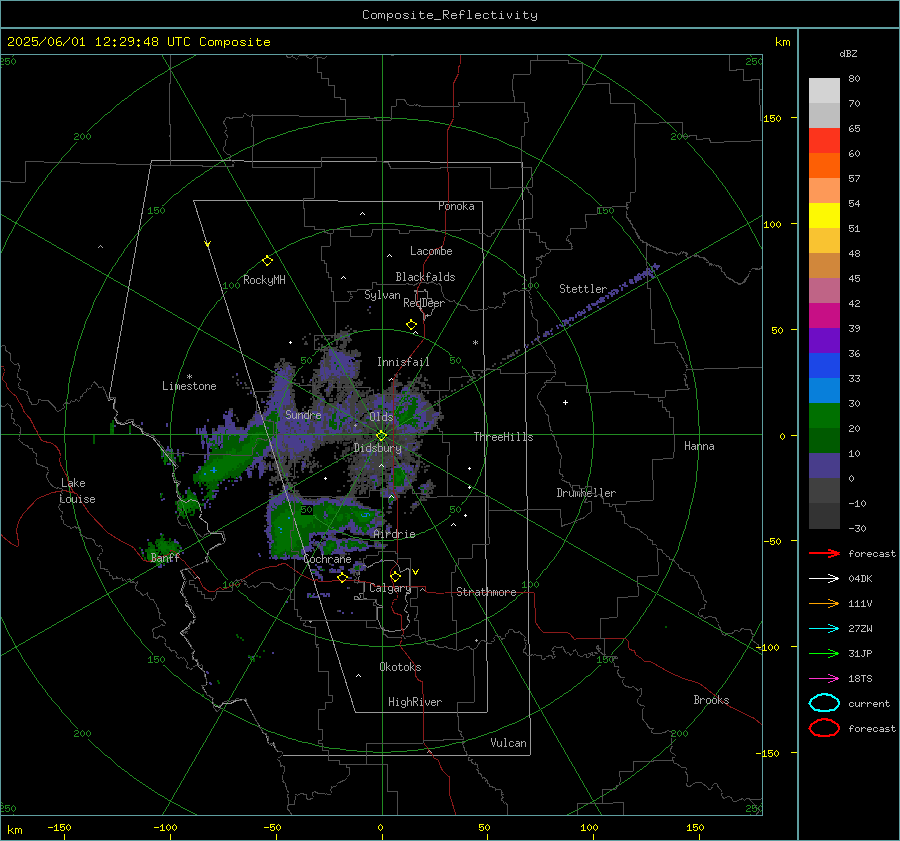The height and width of the screenshot is (841, 900).
Task: Click the Lake Louise map label
Action: click(77, 491)
